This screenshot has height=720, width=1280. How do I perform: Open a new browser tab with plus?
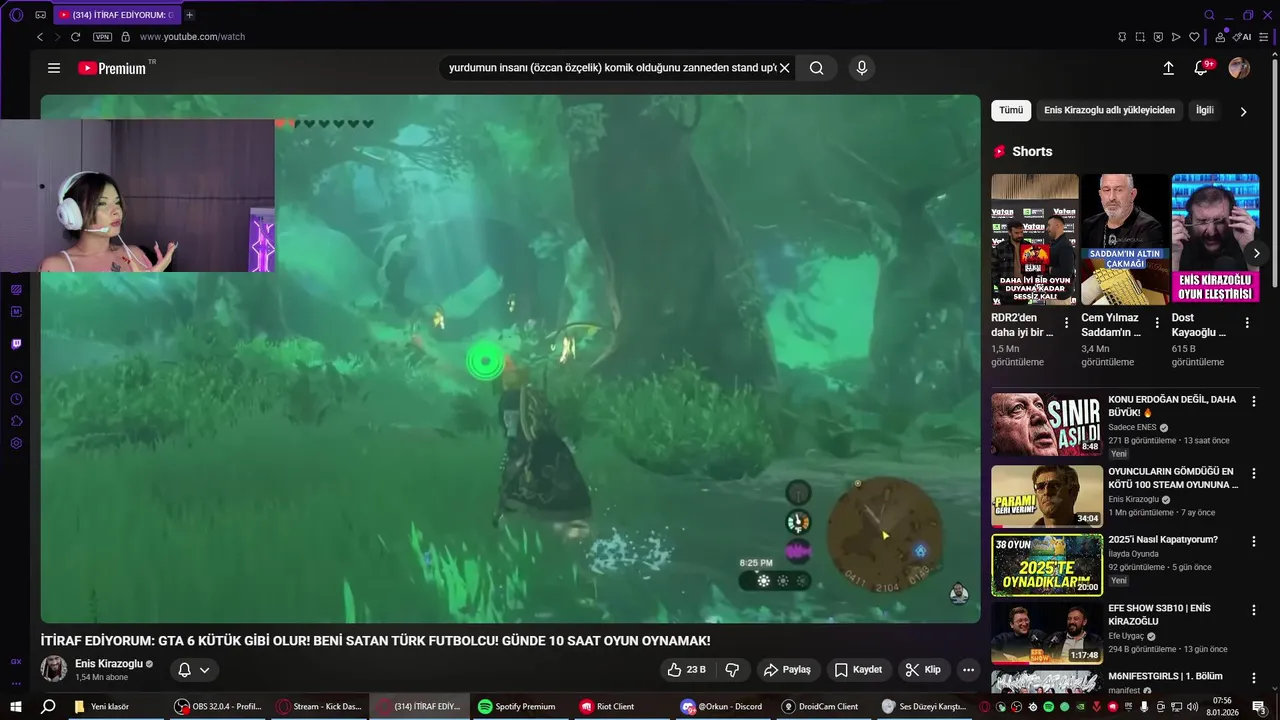[189, 15]
